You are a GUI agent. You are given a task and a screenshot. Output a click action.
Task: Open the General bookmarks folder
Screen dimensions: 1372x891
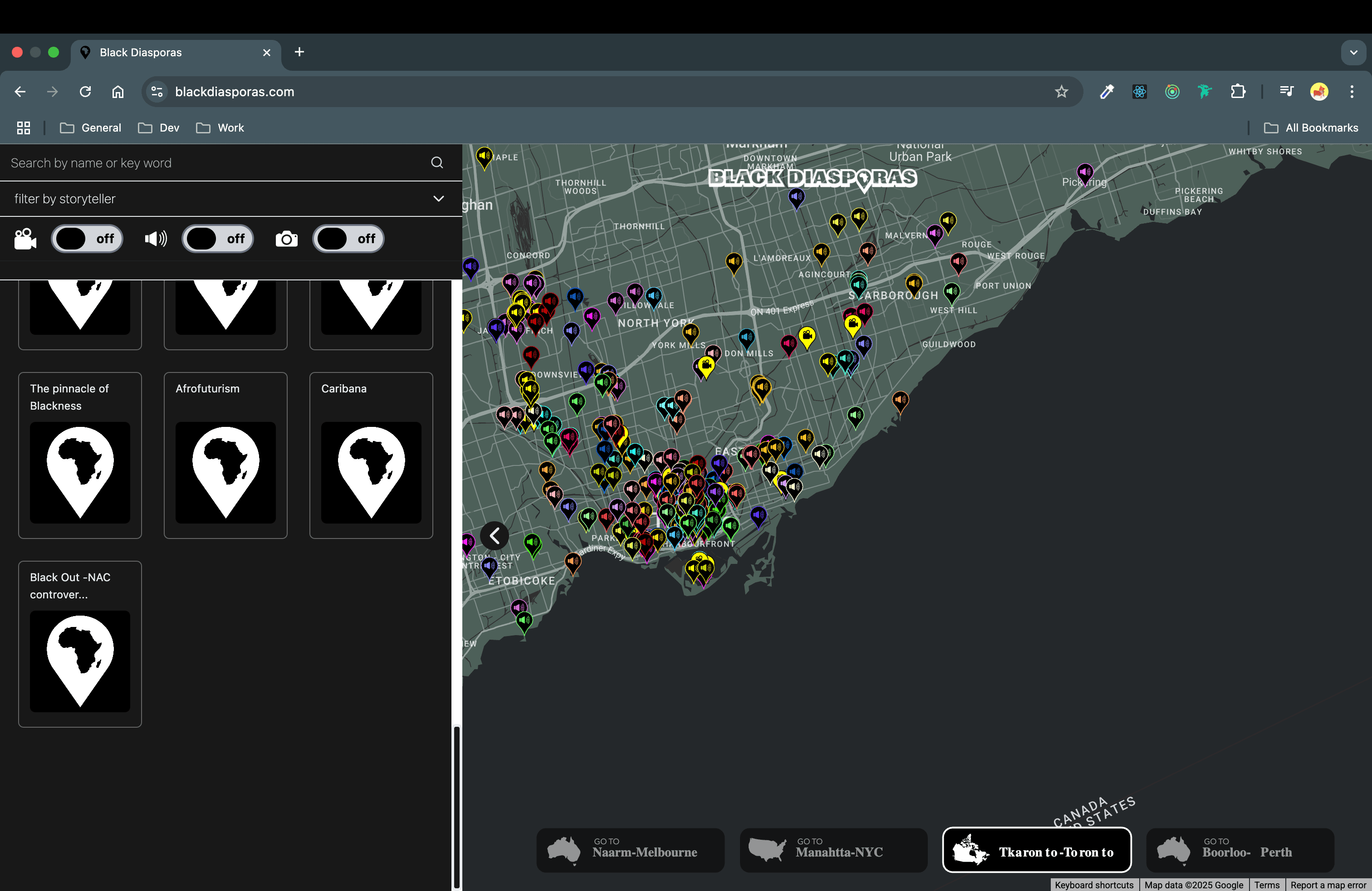click(x=90, y=128)
